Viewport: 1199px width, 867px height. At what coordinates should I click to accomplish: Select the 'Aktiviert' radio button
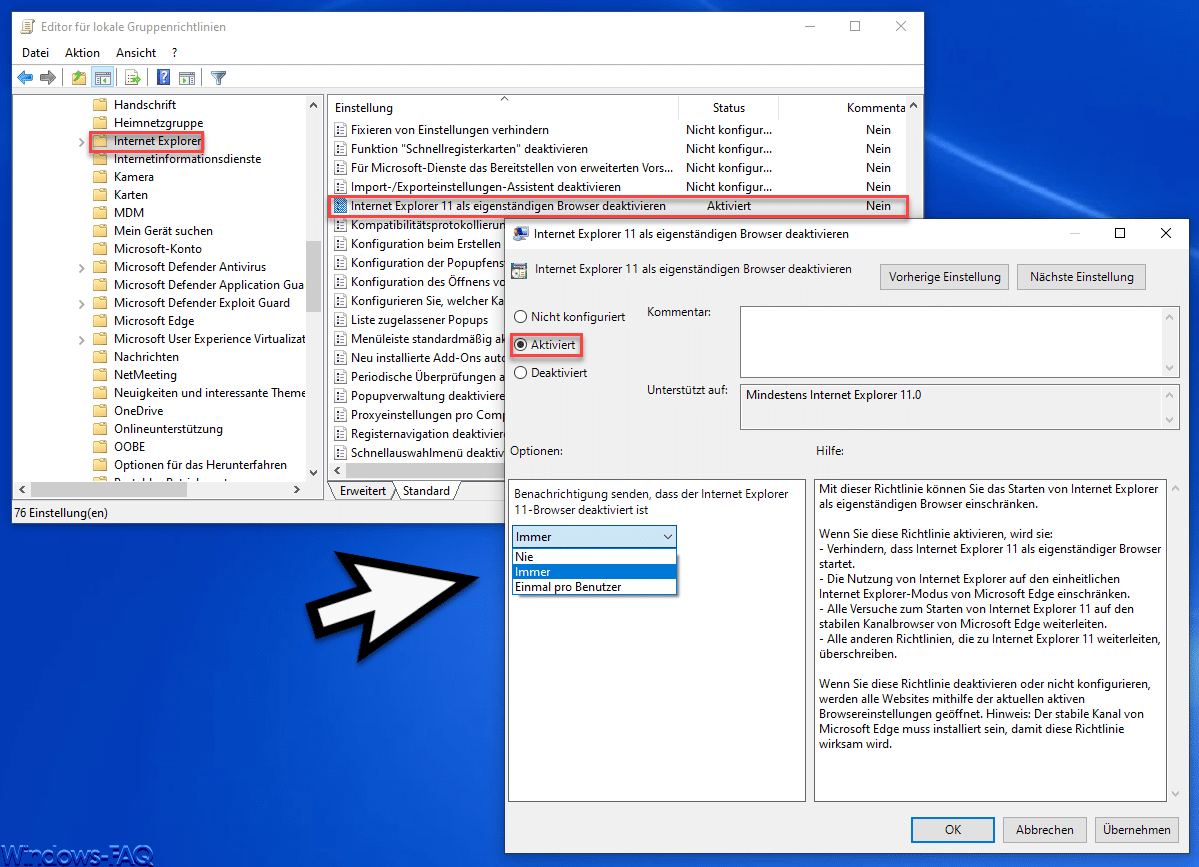pyautogui.click(x=520, y=344)
